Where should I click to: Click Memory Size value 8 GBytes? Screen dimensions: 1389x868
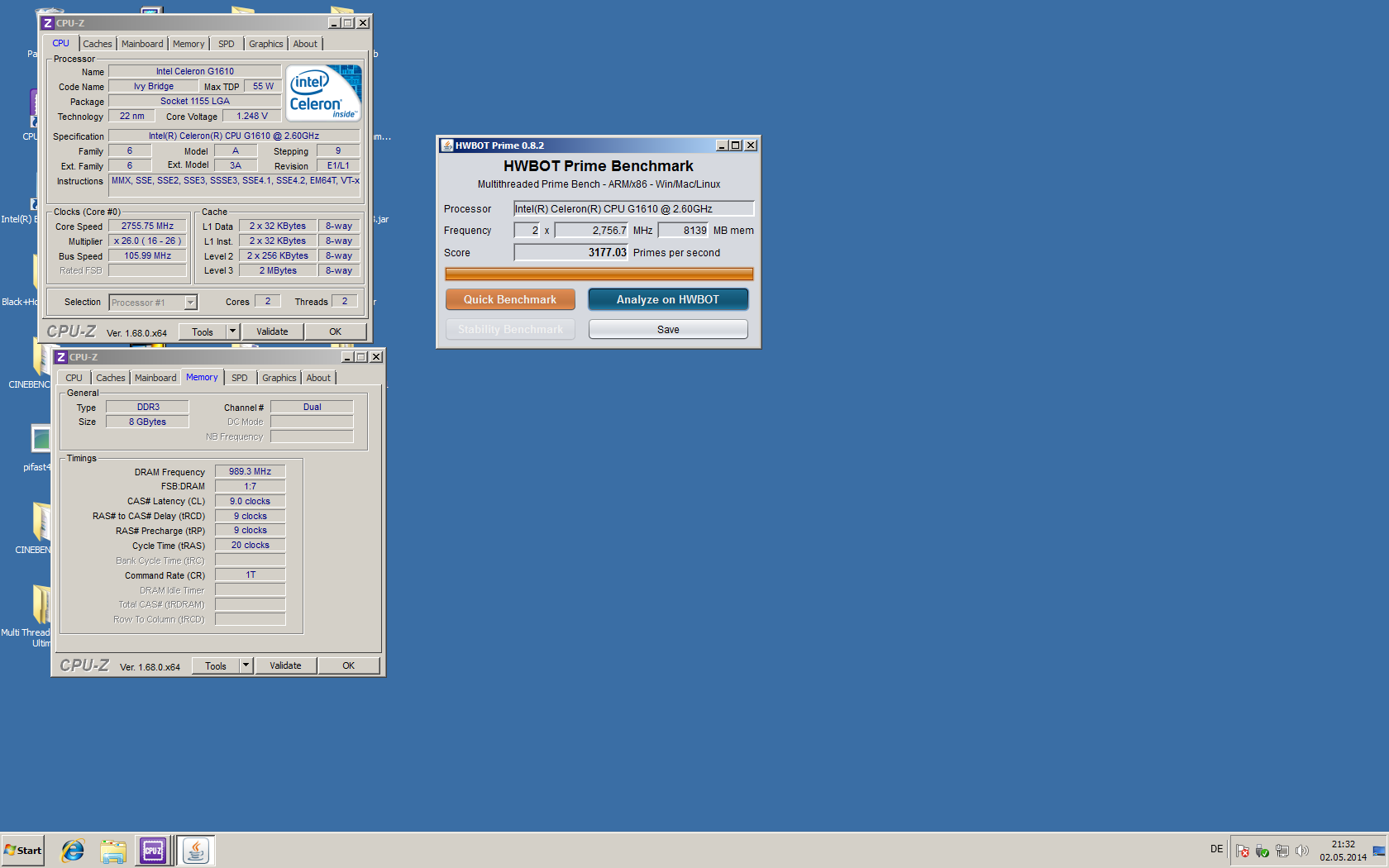(147, 422)
